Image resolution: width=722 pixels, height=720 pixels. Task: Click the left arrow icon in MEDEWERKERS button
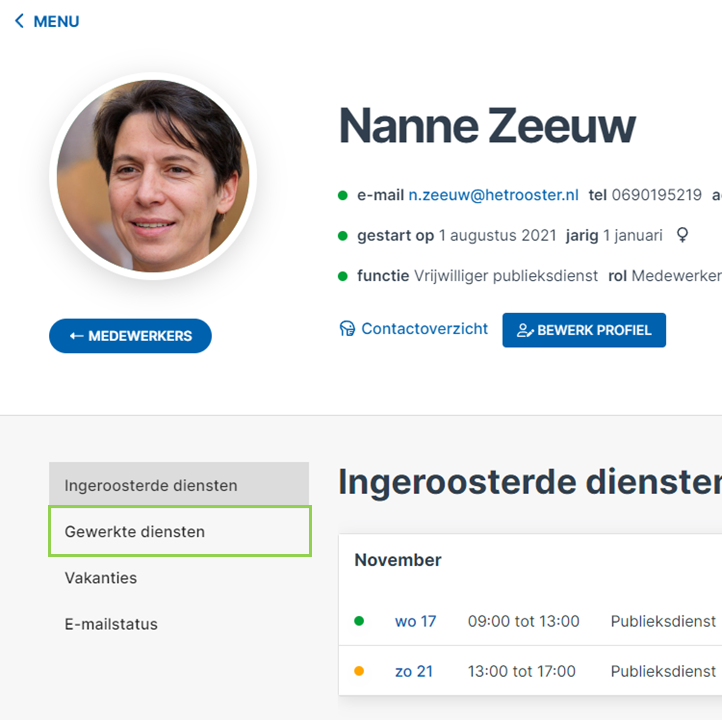76,336
